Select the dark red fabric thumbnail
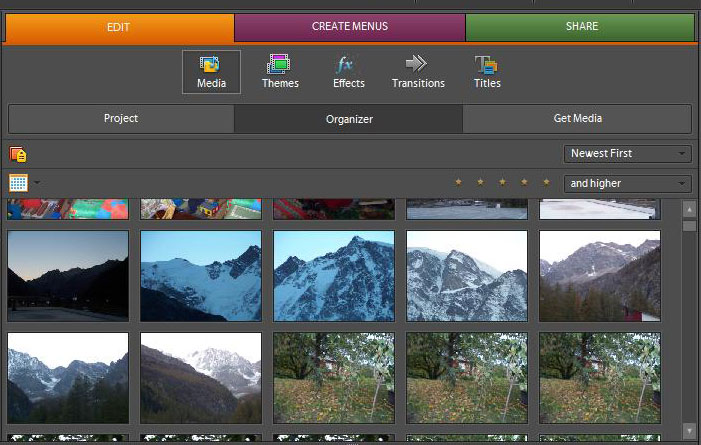 click(334, 209)
